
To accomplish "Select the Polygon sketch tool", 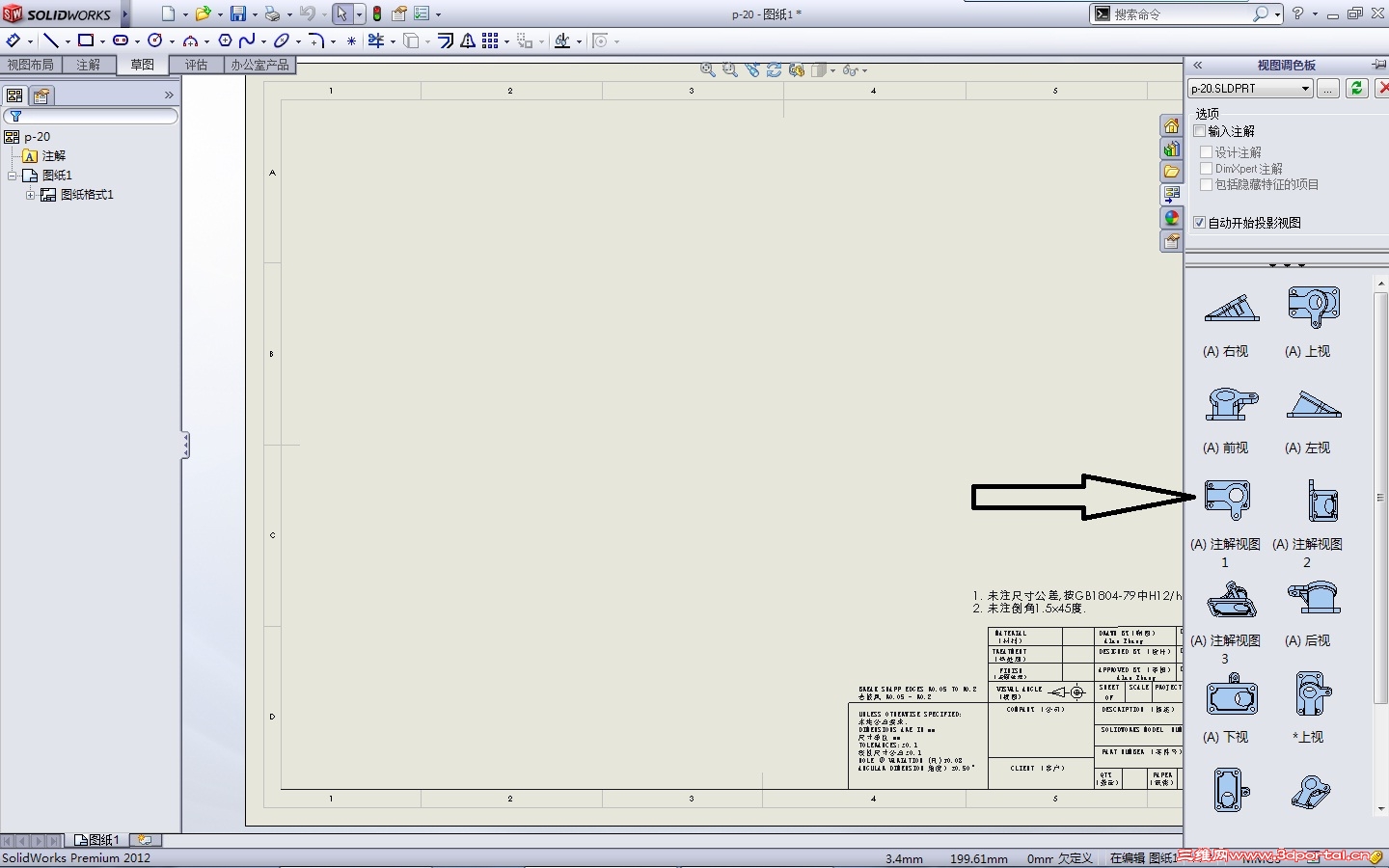I will coord(225,41).
